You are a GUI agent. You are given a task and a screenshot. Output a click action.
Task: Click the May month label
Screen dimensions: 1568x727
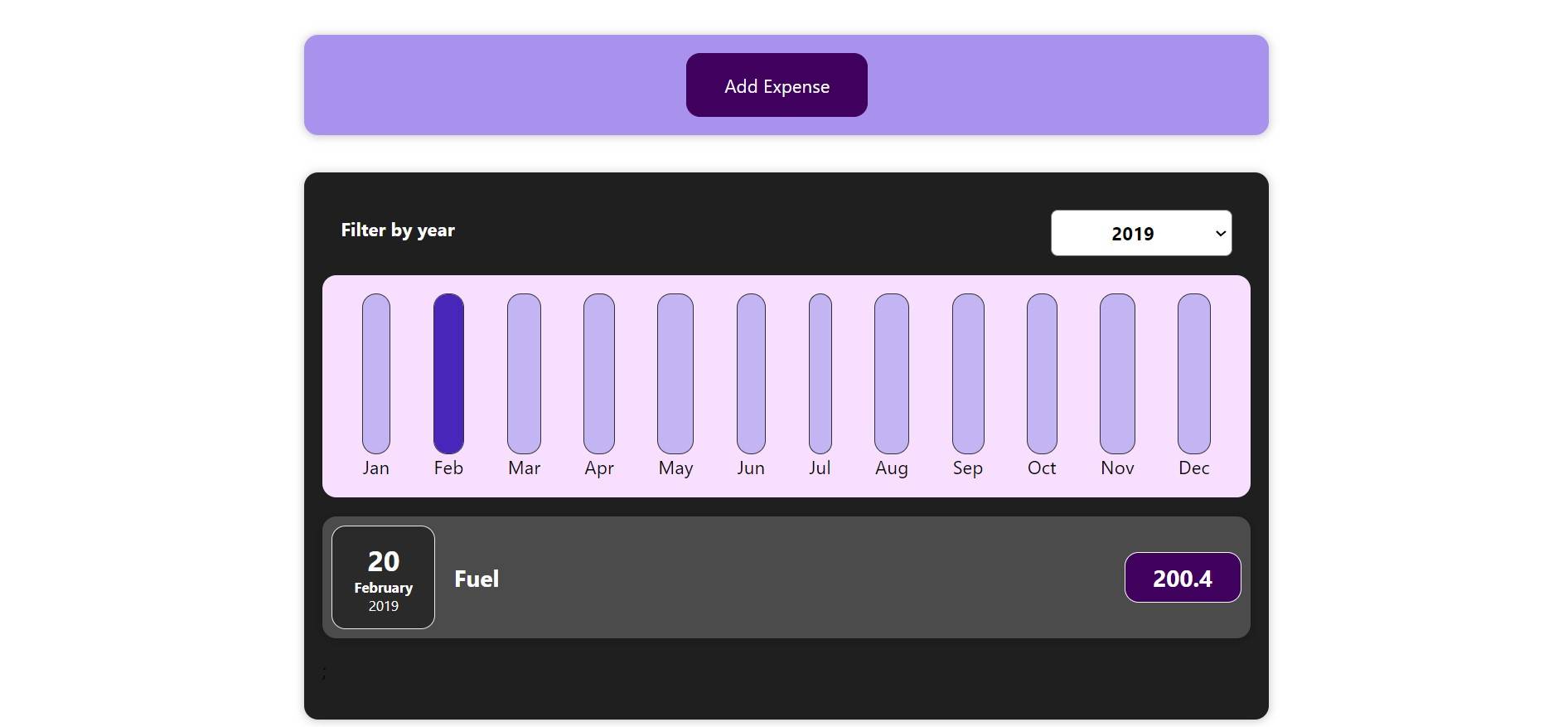click(x=675, y=468)
